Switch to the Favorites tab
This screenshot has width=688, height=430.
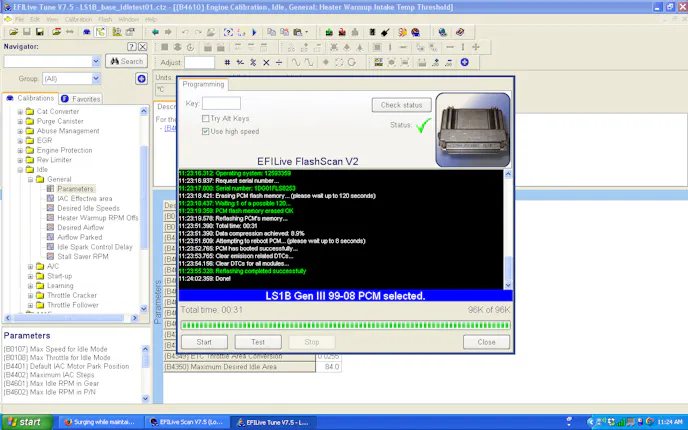coord(81,99)
